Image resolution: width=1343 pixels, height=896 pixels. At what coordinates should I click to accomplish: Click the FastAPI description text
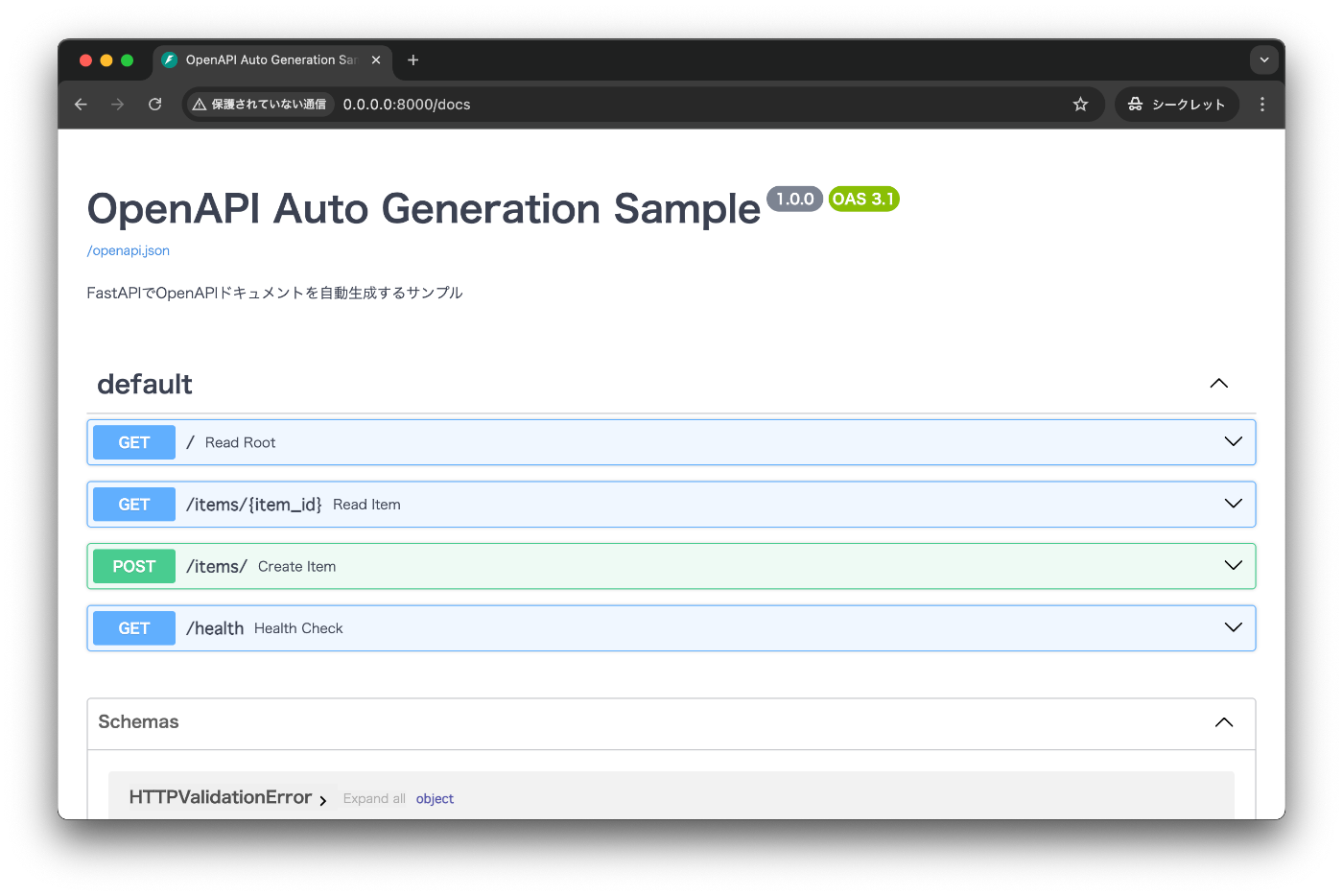click(274, 293)
